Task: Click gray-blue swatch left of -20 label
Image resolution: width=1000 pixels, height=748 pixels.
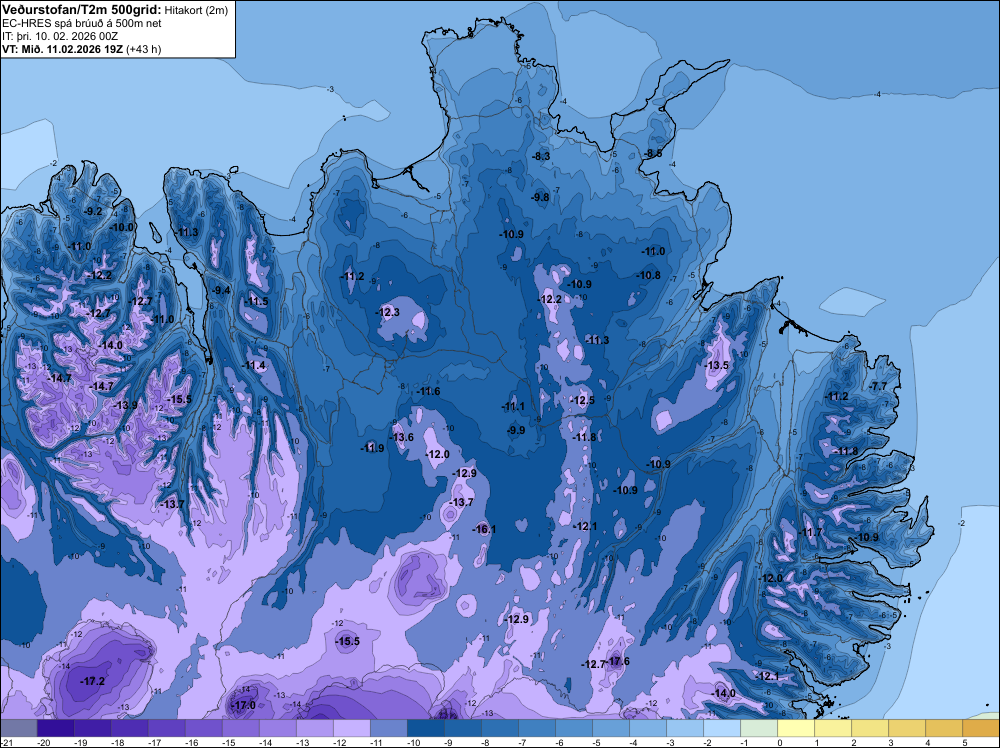Action: click(x=18, y=728)
